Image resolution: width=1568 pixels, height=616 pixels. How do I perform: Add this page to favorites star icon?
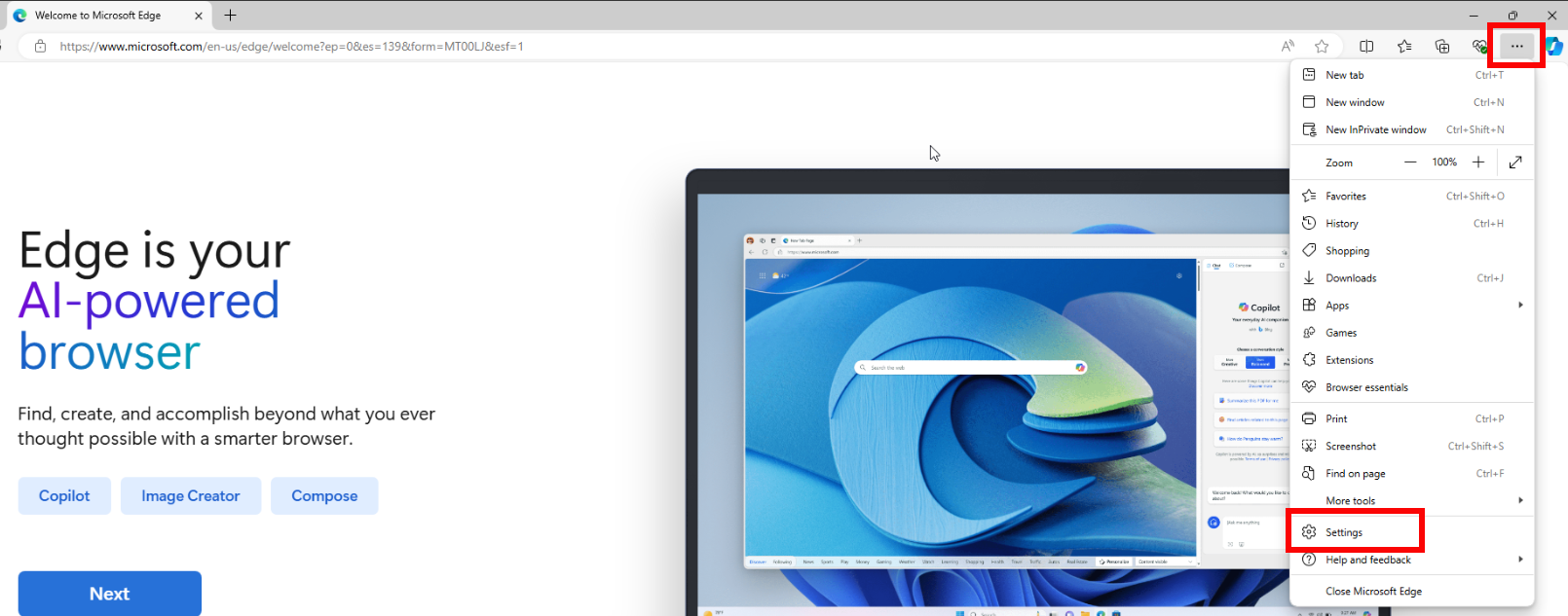[1322, 46]
